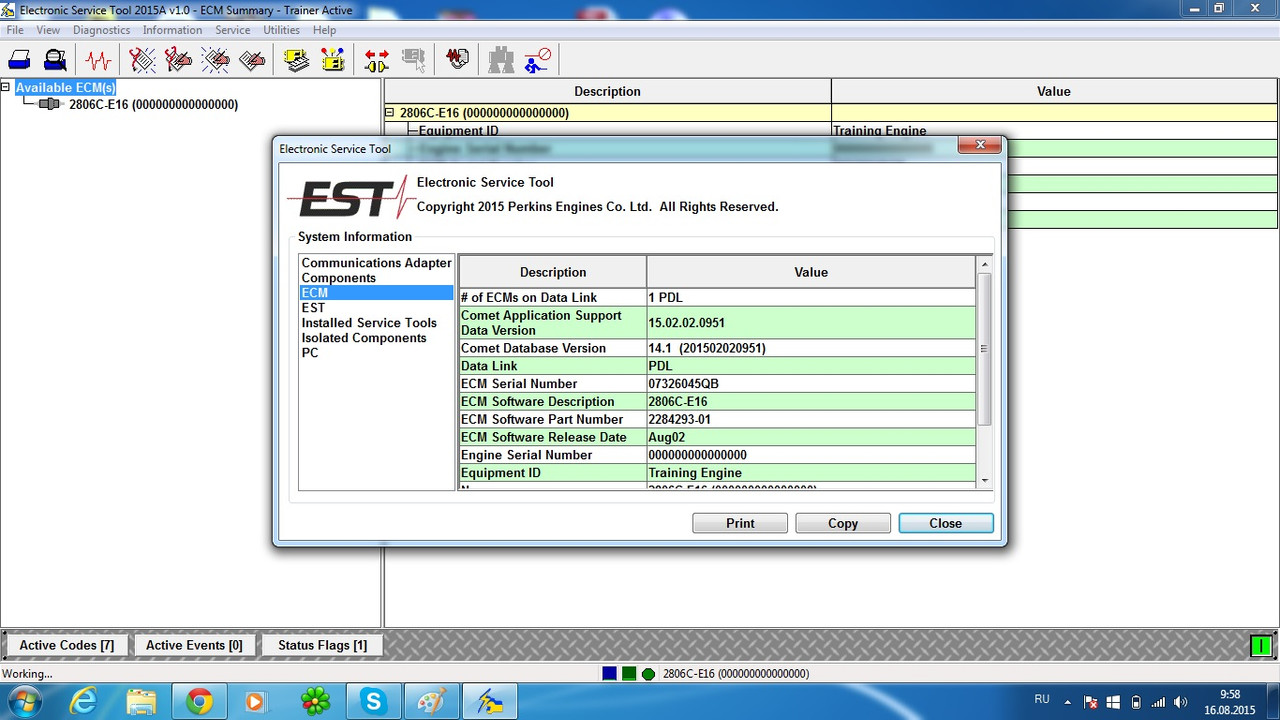Click the Value column header in dialog
The width and height of the screenshot is (1280, 720).
(x=811, y=272)
